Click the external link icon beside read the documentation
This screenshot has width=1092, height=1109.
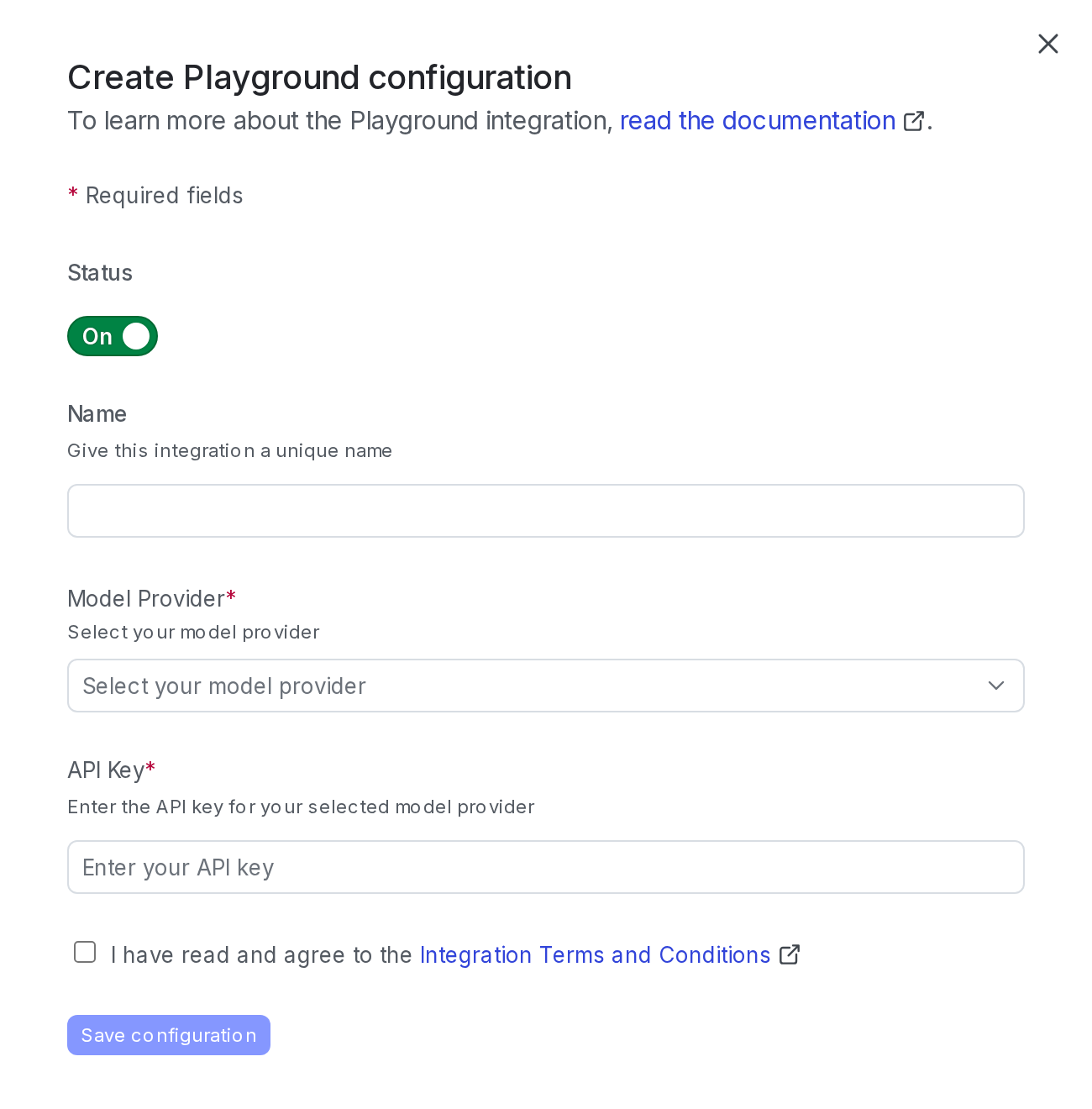click(x=914, y=120)
